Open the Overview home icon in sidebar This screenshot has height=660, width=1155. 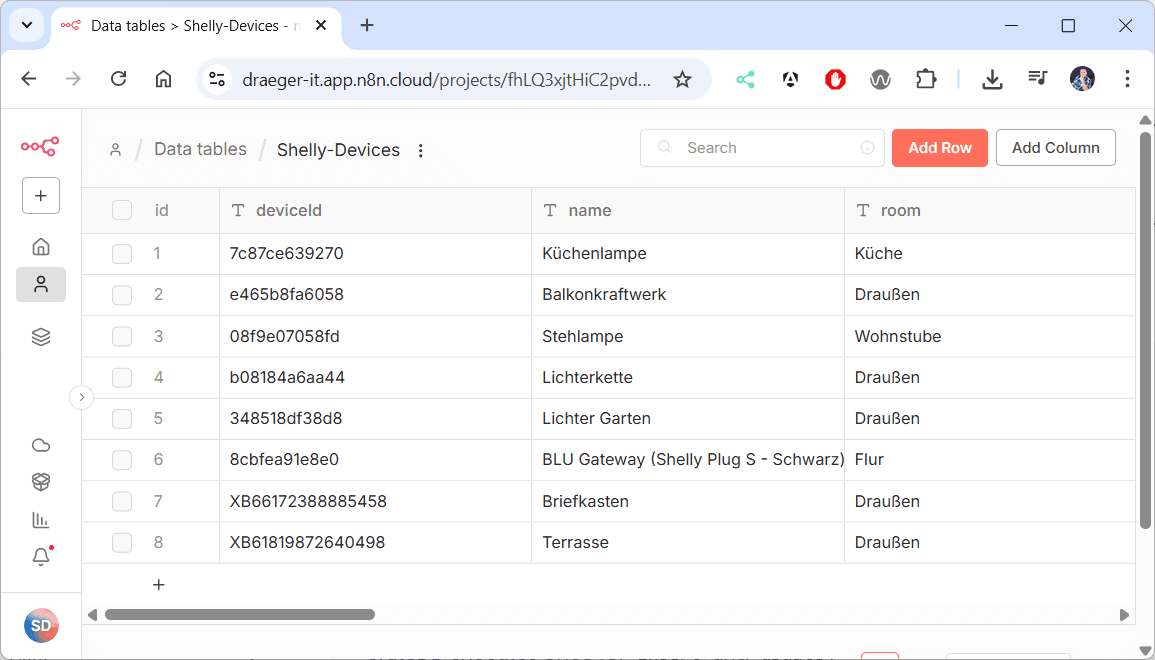(41, 246)
